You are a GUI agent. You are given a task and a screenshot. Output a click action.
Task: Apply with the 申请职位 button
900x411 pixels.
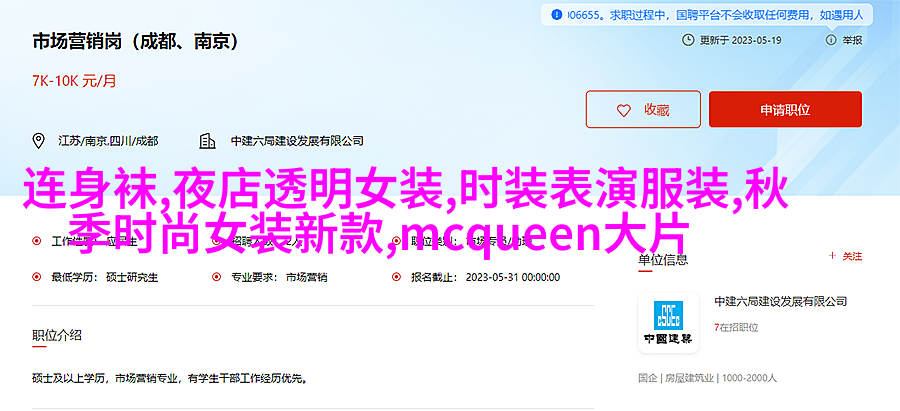pos(785,109)
